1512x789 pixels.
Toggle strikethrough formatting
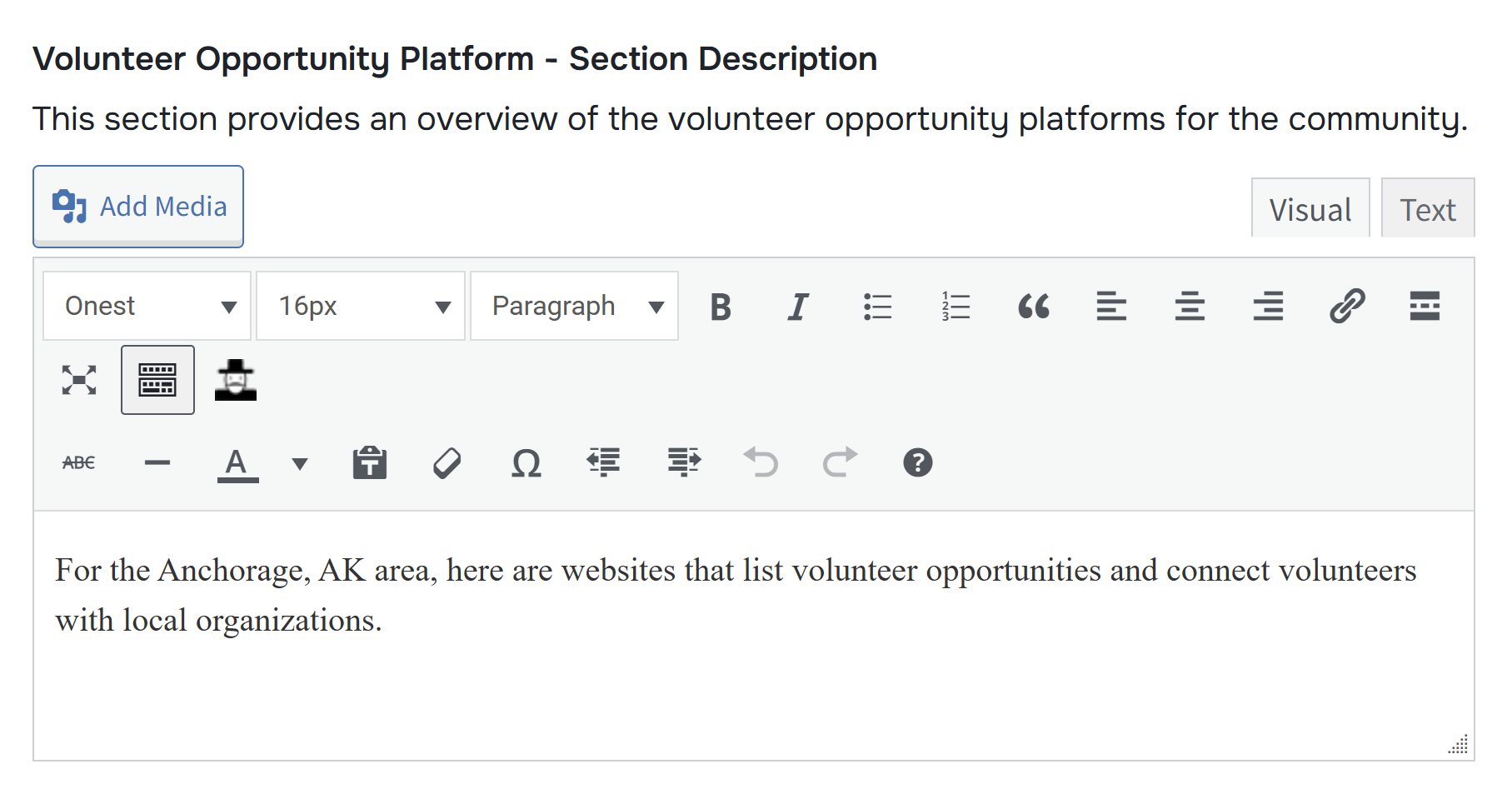(79, 462)
